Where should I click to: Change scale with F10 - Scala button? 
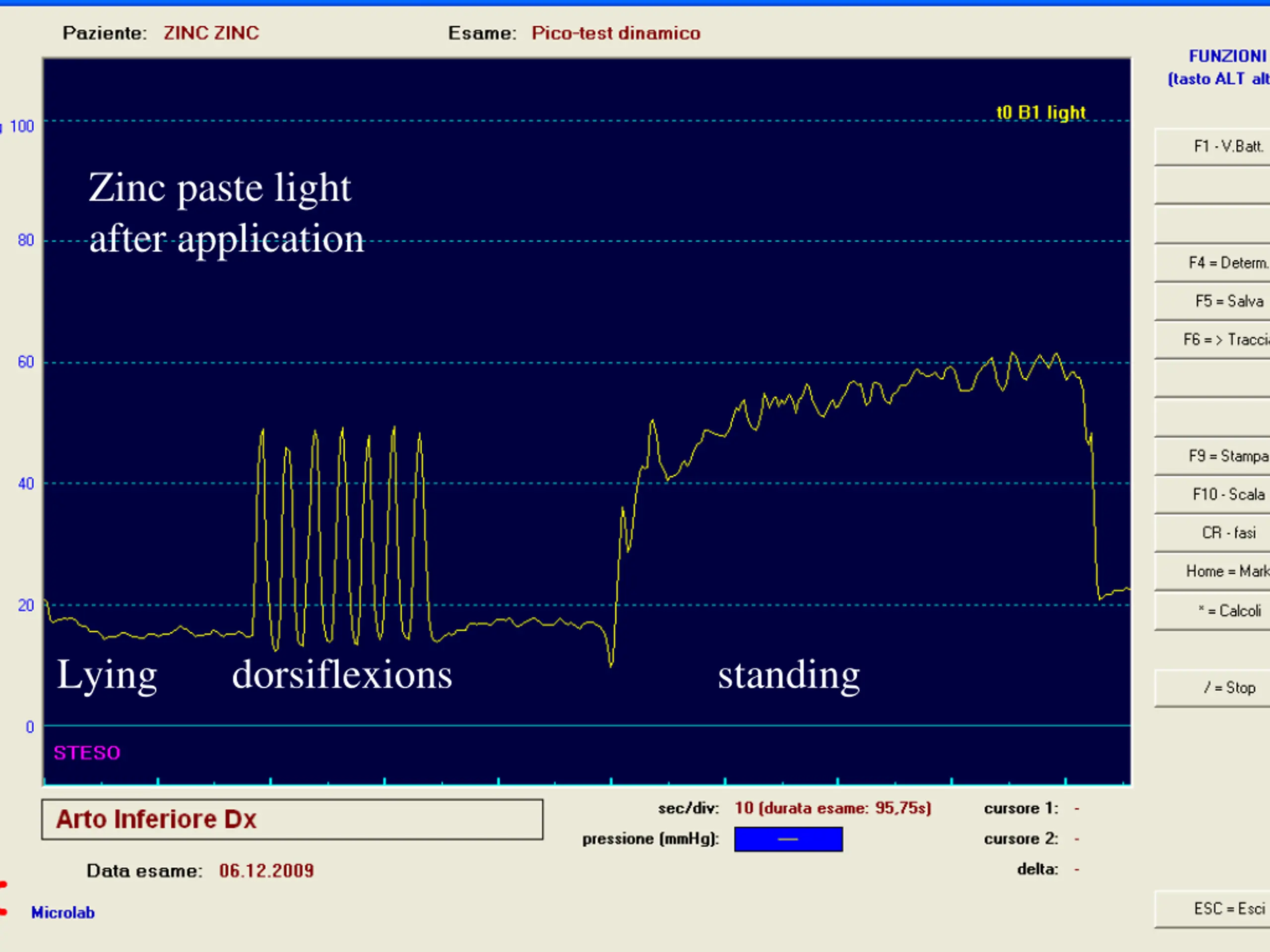click(1212, 495)
